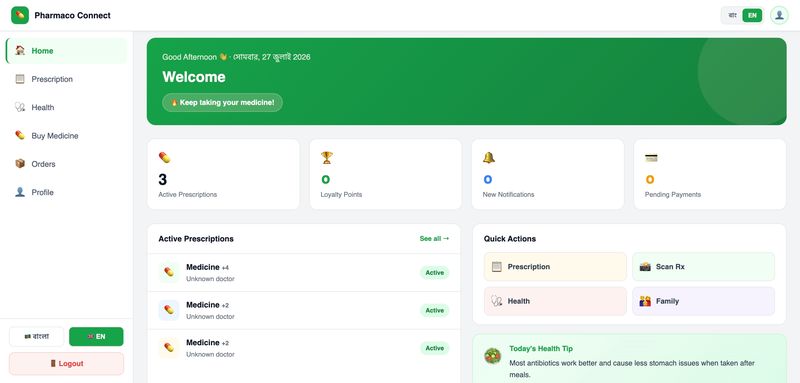Screen dimensions: 800x383
Task: Click the Pending Payments label
Action: (x=672, y=194)
